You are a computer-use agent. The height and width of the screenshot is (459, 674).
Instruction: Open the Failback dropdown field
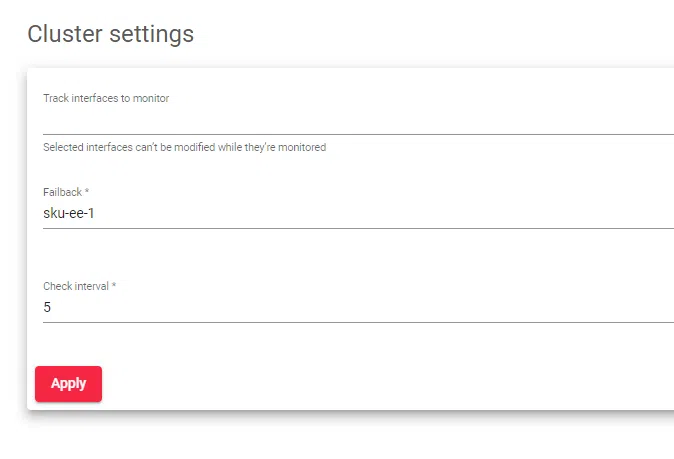point(350,213)
